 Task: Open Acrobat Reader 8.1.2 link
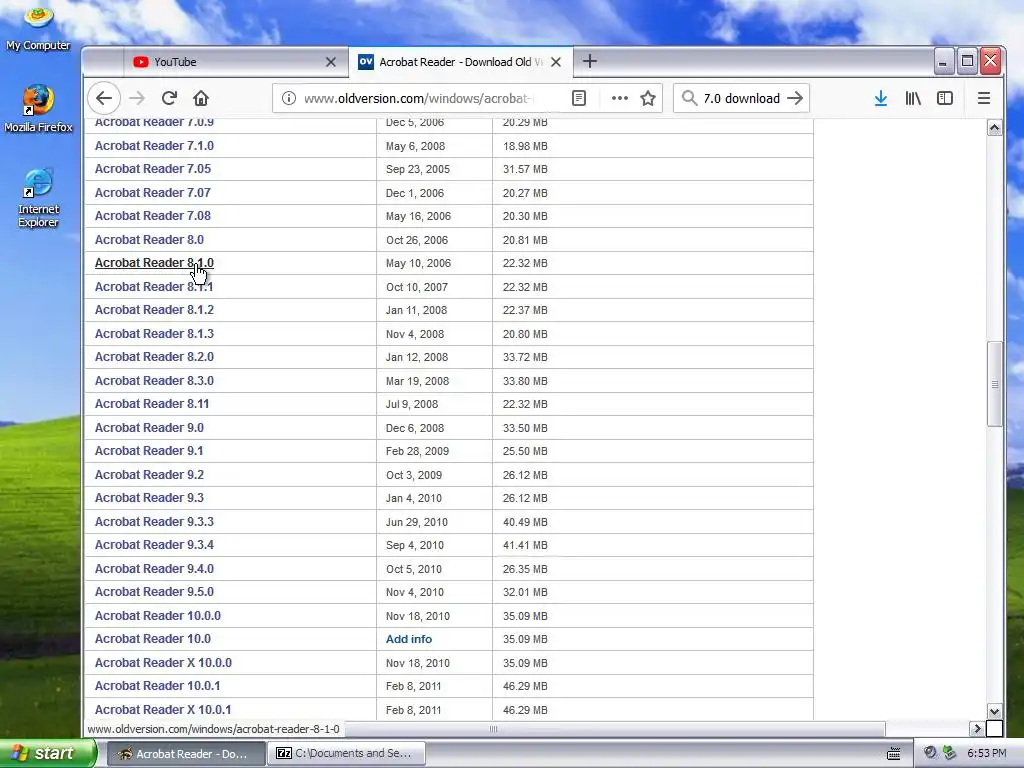point(154,310)
